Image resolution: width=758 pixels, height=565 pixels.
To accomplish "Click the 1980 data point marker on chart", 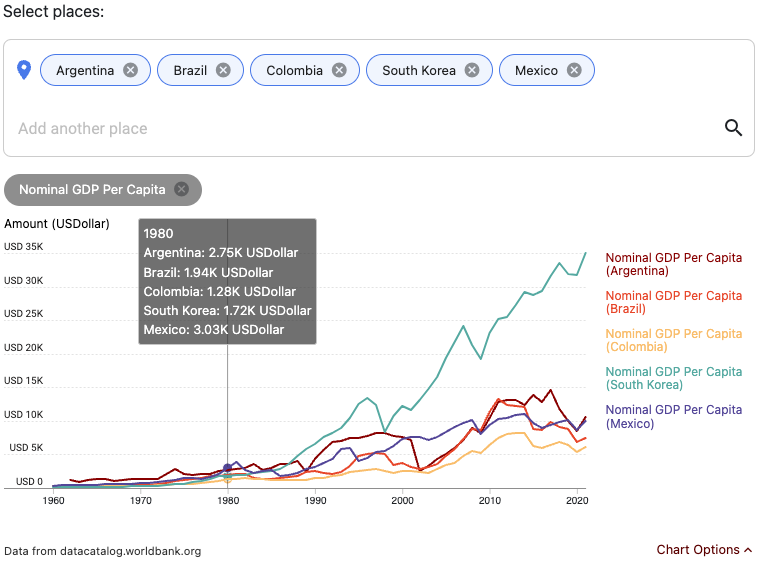I will (x=228, y=467).
